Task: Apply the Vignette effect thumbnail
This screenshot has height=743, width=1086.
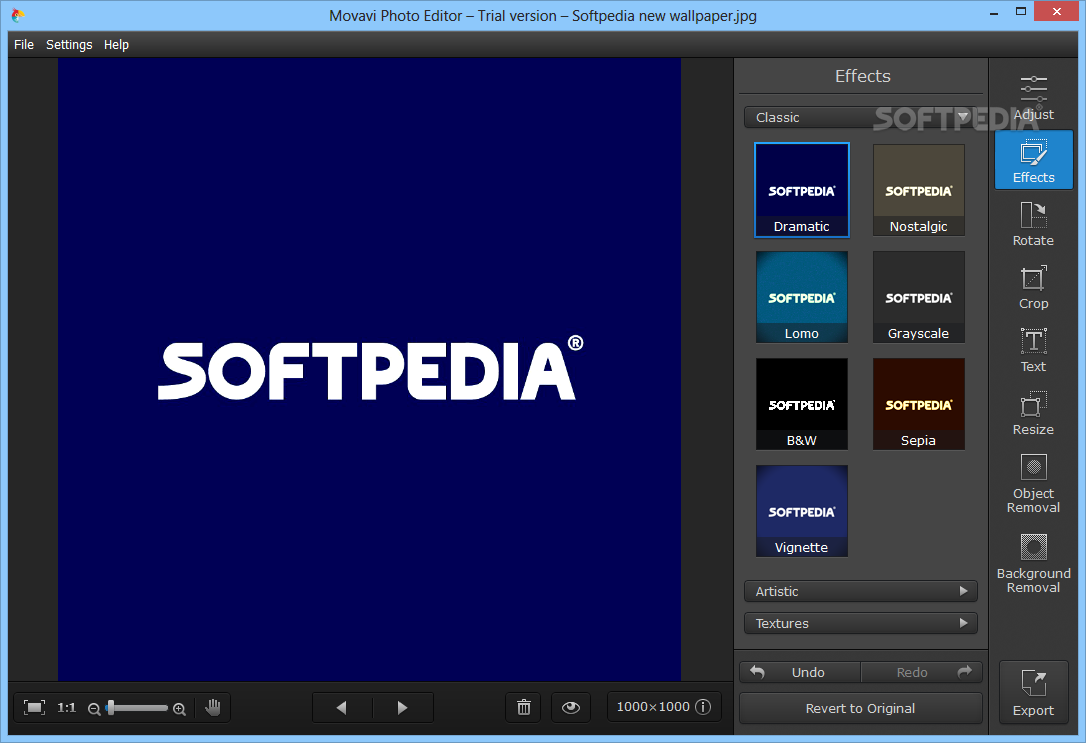Action: tap(801, 511)
